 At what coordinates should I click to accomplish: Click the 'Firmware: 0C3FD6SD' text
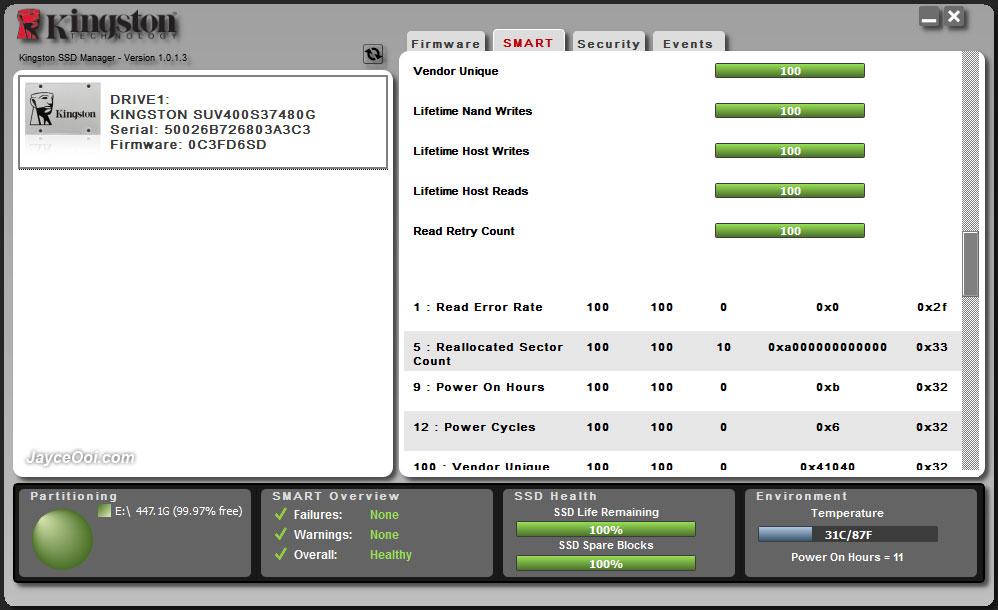point(188,145)
